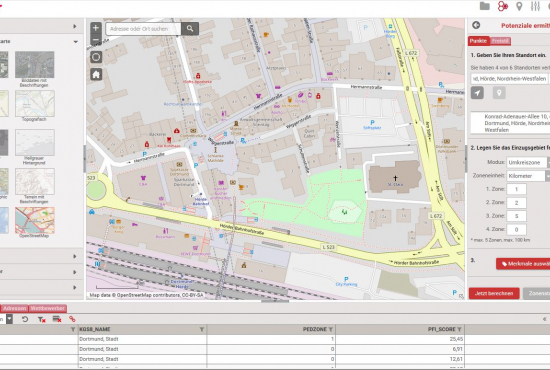Click the PEDZONE cell with value 1
The image size is (550, 370).
click(x=271, y=339)
